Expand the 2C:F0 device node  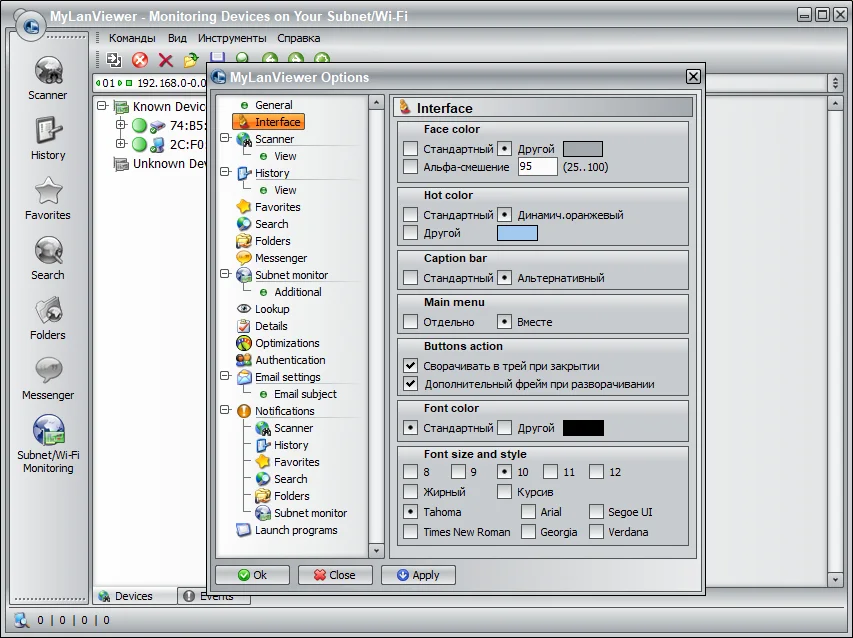[x=121, y=144]
